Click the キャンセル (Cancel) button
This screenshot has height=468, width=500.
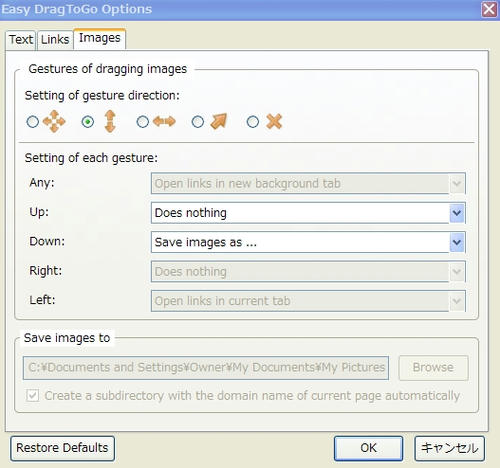[x=449, y=448]
